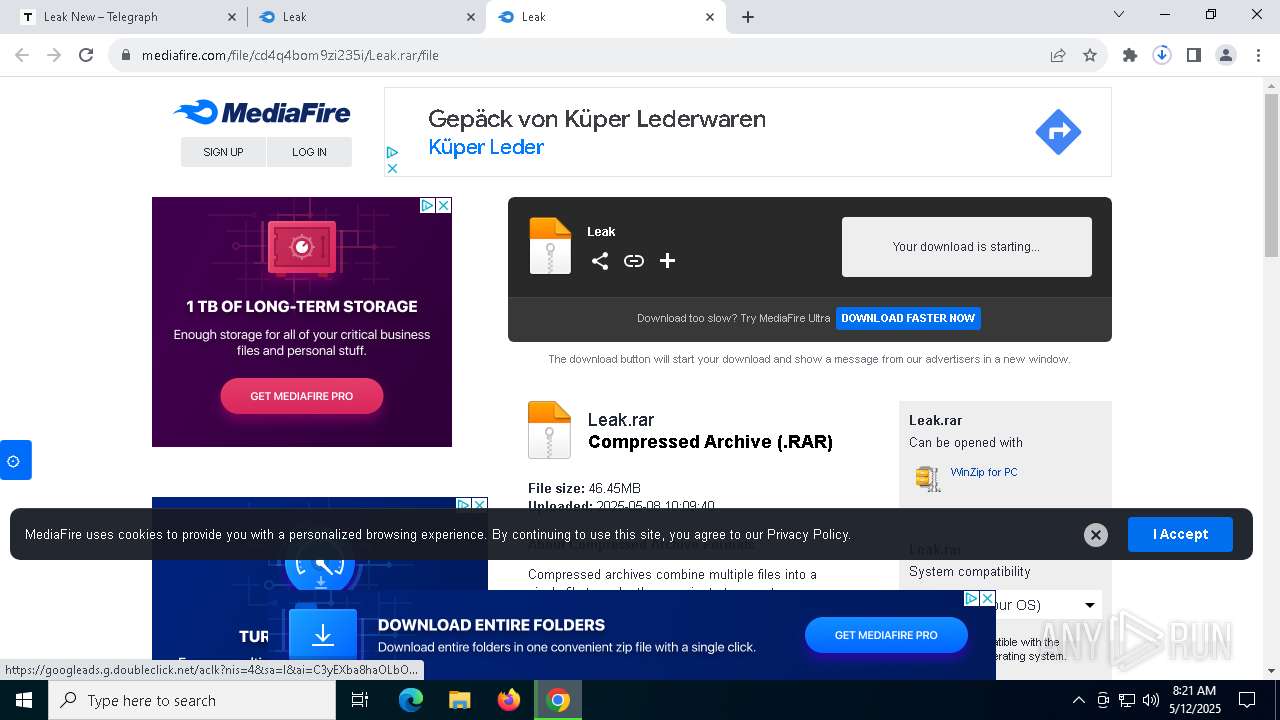This screenshot has height=720, width=1280.
Task: Click DOWNLOAD FASTER NOW button
Action: (908, 318)
